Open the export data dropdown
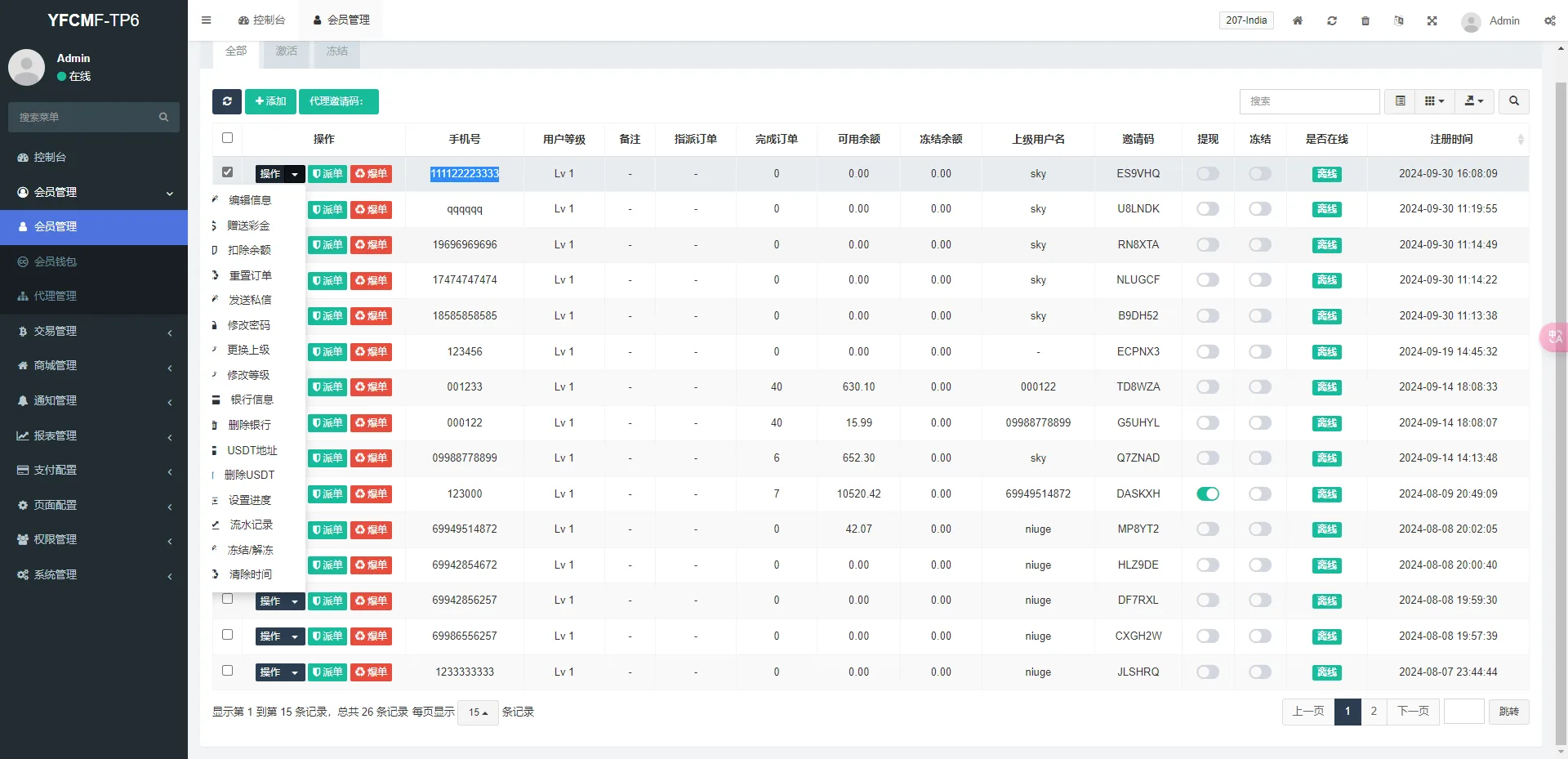The image size is (1568, 759). (x=1473, y=101)
